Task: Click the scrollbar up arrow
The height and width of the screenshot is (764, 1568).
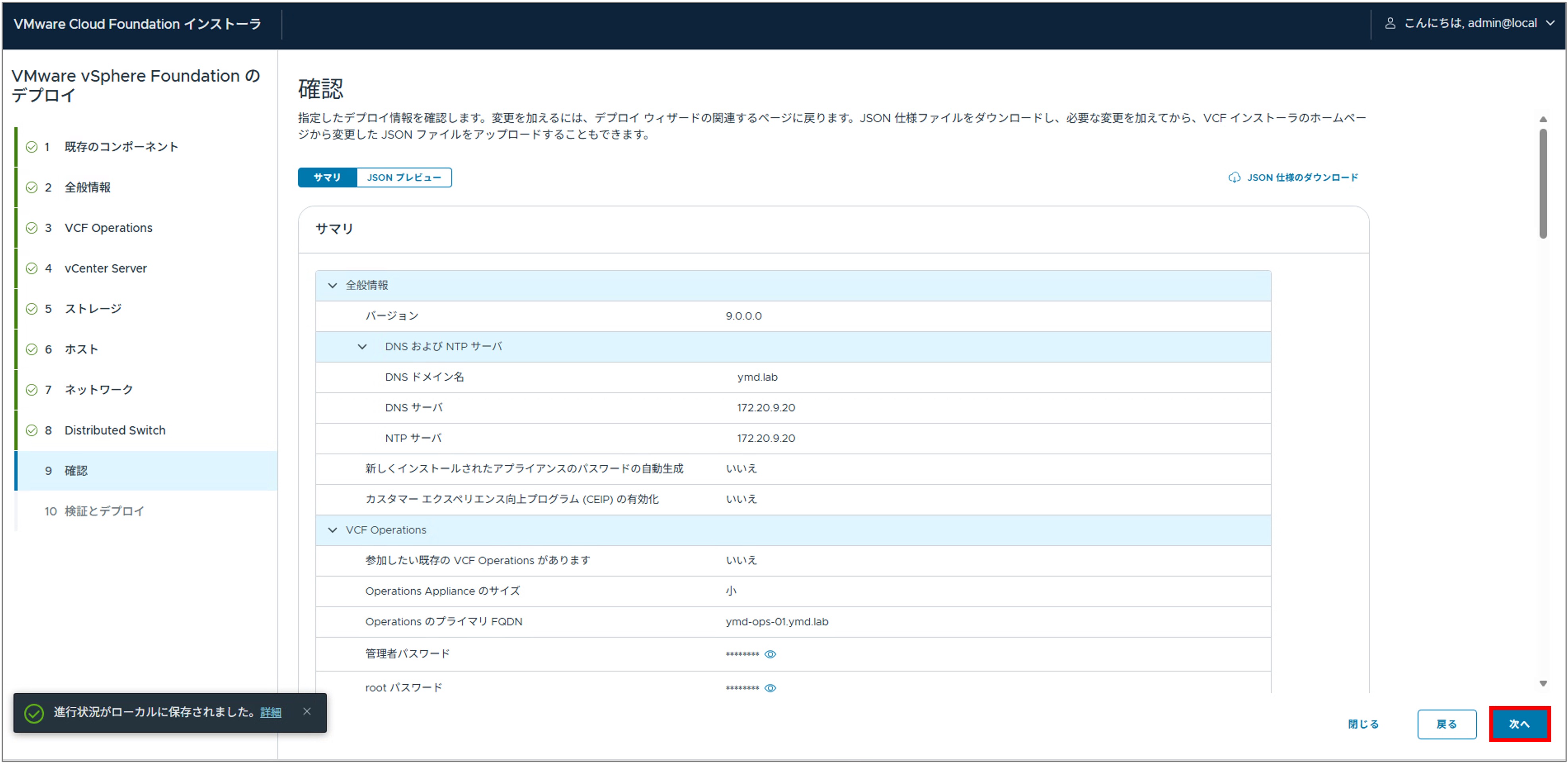Action: [x=1543, y=119]
